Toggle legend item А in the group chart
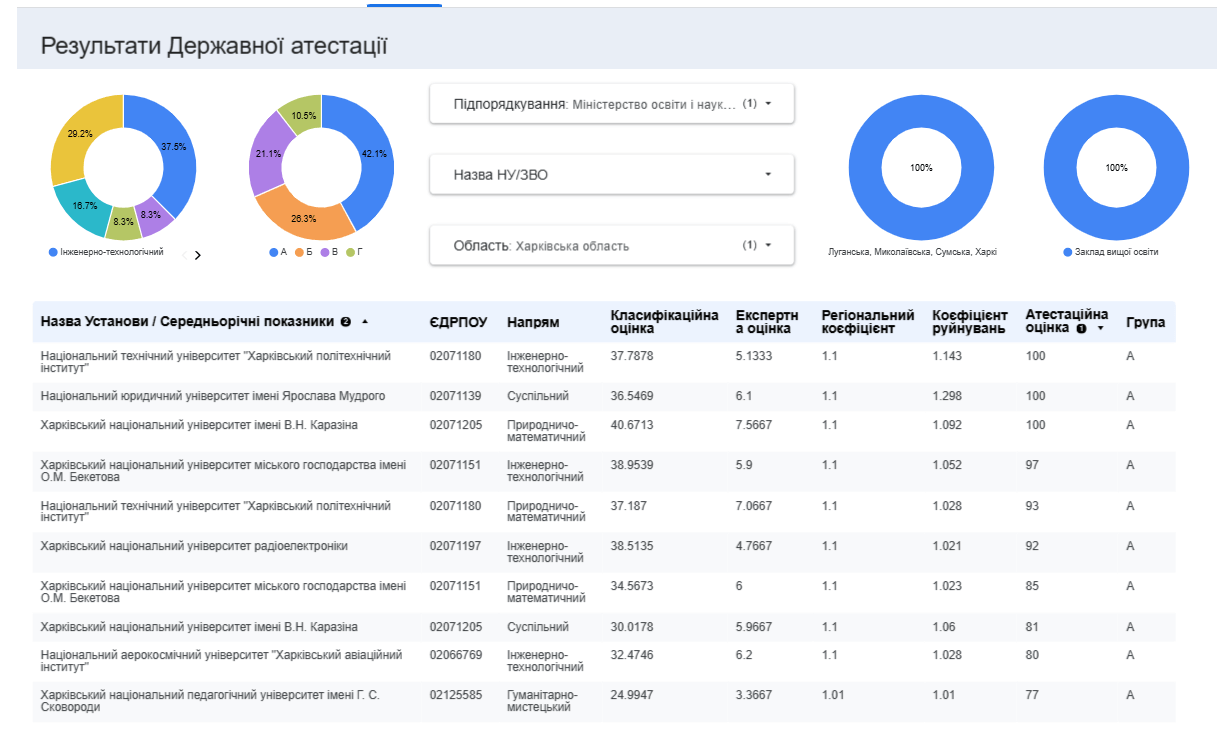This screenshot has height=736, width=1223. (x=282, y=252)
